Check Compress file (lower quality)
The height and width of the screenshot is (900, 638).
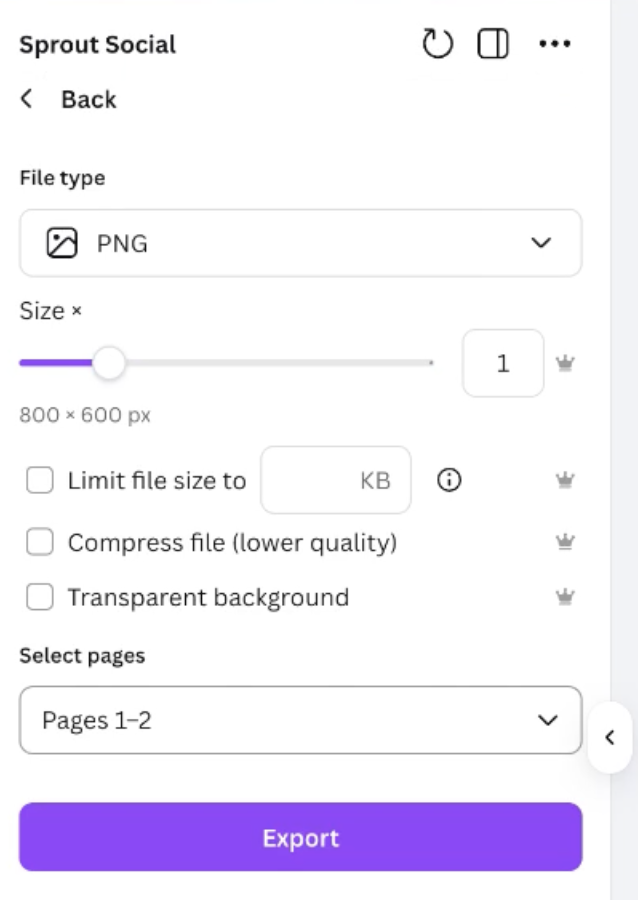[x=39, y=541]
